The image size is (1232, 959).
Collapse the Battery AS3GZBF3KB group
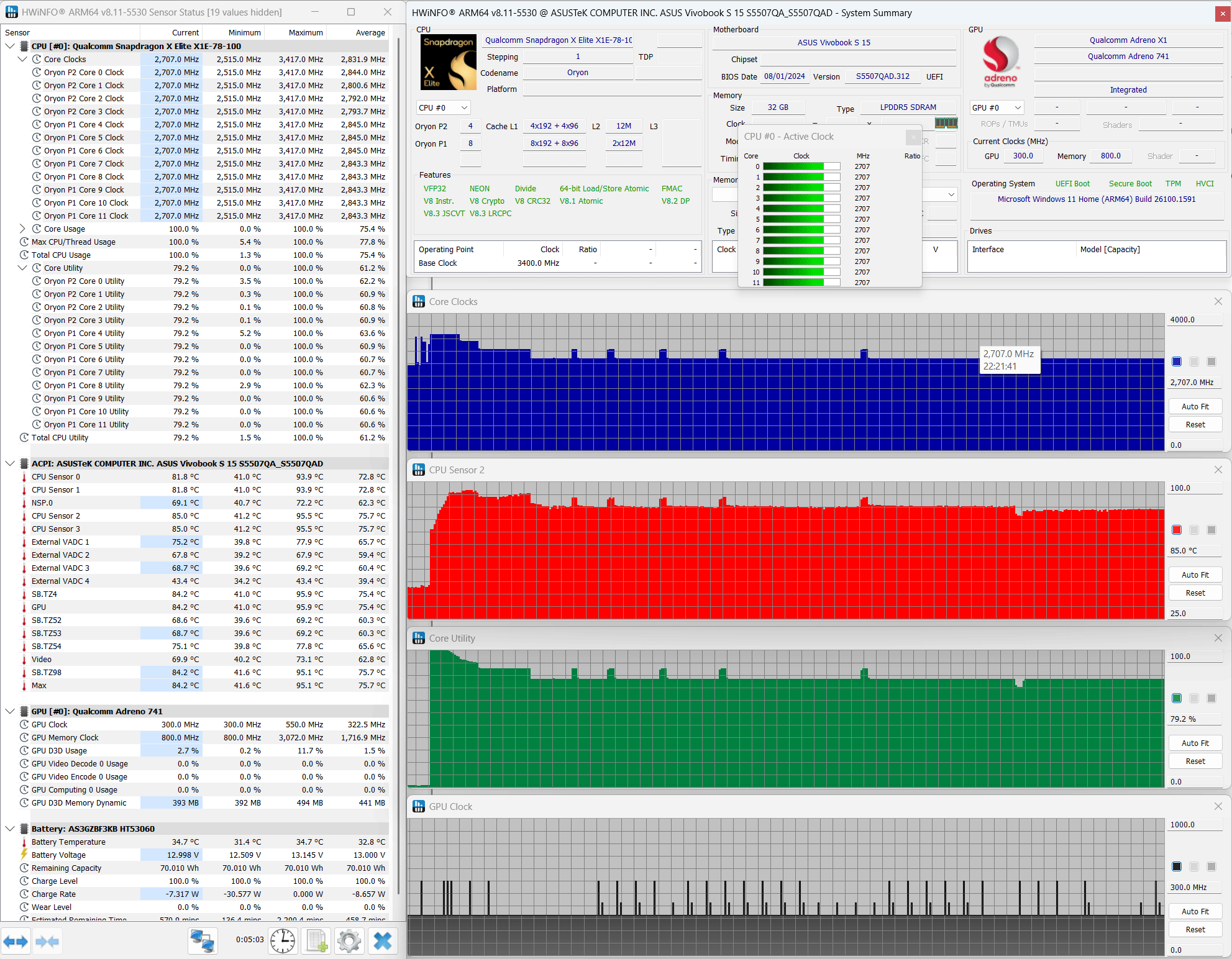(x=9, y=829)
